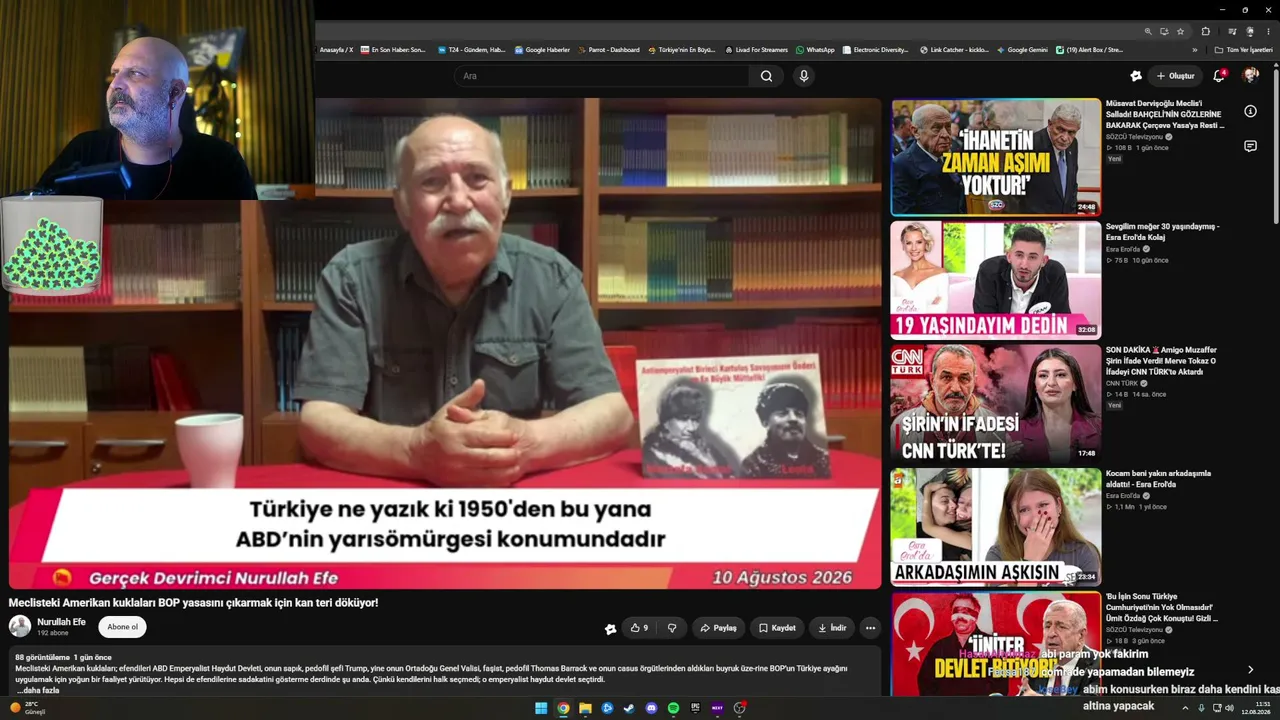Open WhatsApp bookmark
1280x720 pixels.
point(815,50)
